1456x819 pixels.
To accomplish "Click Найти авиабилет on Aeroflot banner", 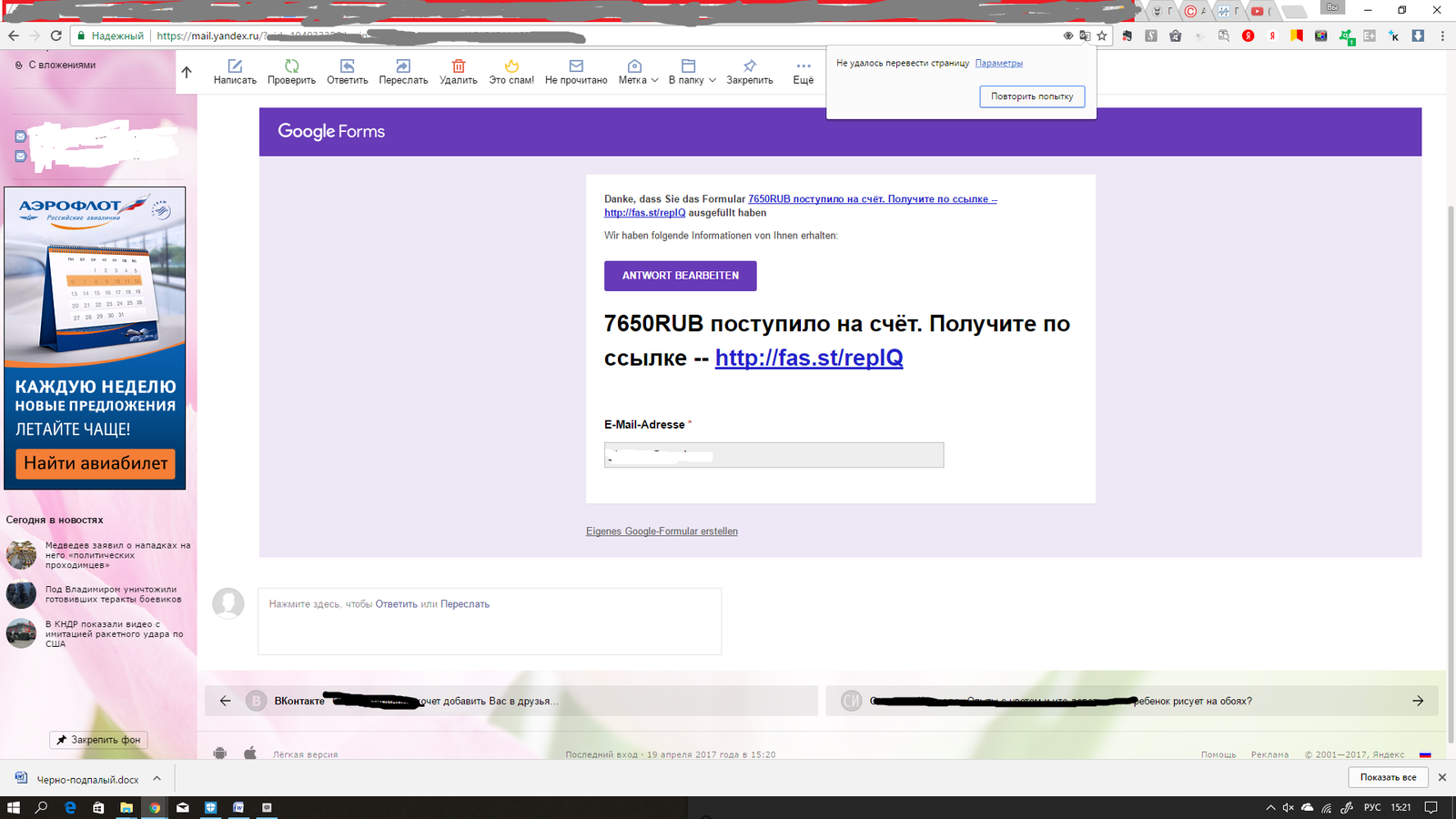I will tap(96, 464).
